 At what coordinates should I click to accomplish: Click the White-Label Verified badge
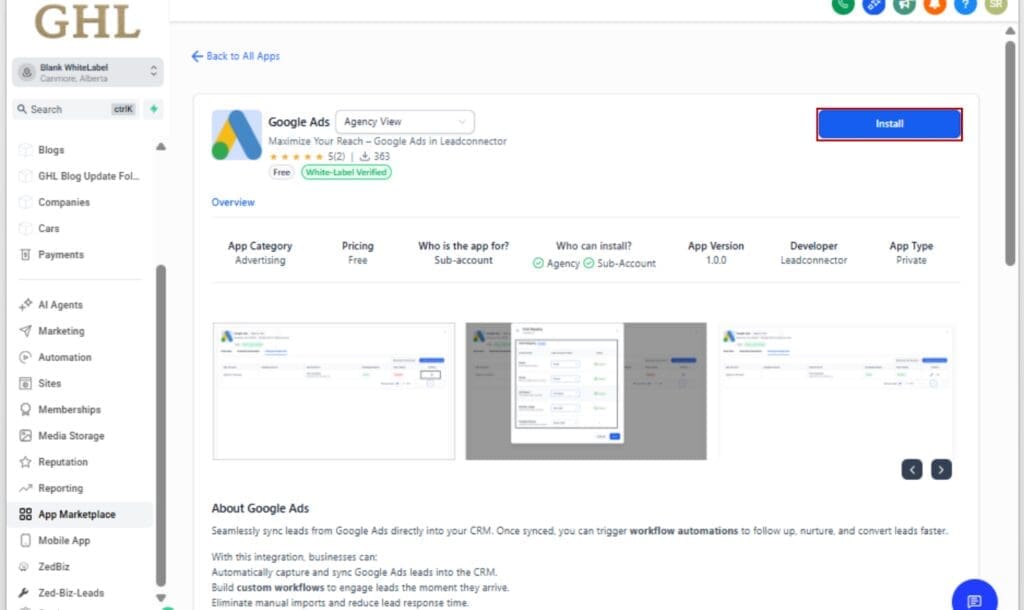pos(346,172)
